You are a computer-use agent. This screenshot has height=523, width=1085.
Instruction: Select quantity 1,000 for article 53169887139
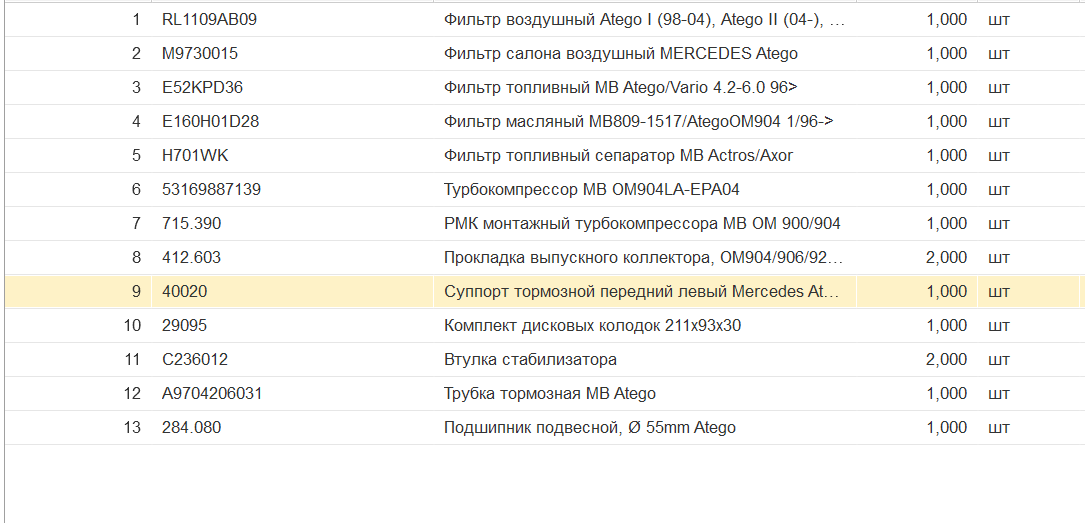(x=946, y=189)
